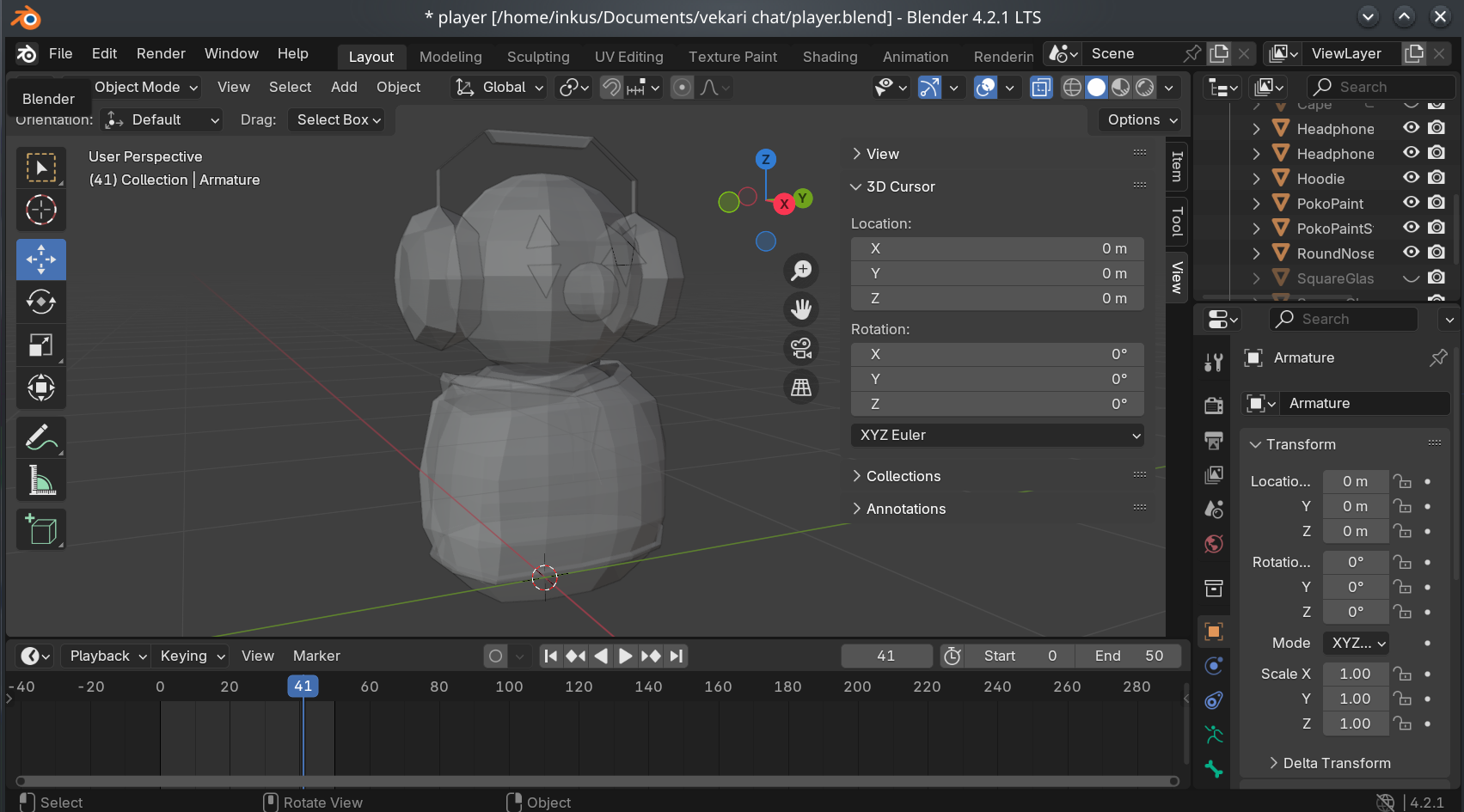This screenshot has width=1464, height=812.
Task: Open the XYZ Euler rotation mode dropdown
Action: tap(996, 436)
